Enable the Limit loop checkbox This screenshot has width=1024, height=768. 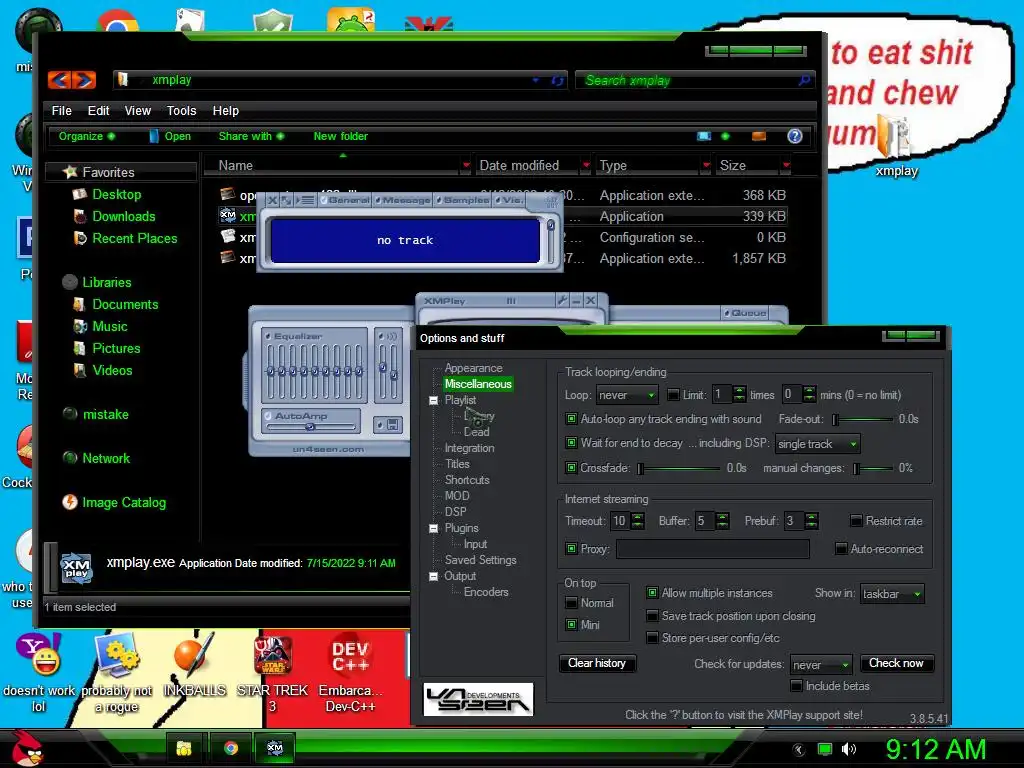point(673,394)
